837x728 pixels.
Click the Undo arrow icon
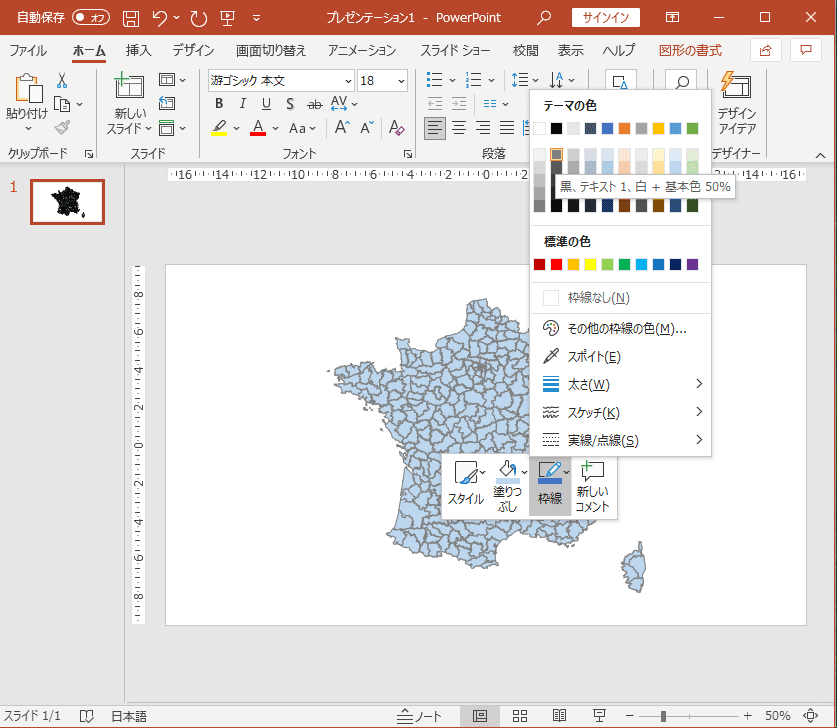click(160, 18)
